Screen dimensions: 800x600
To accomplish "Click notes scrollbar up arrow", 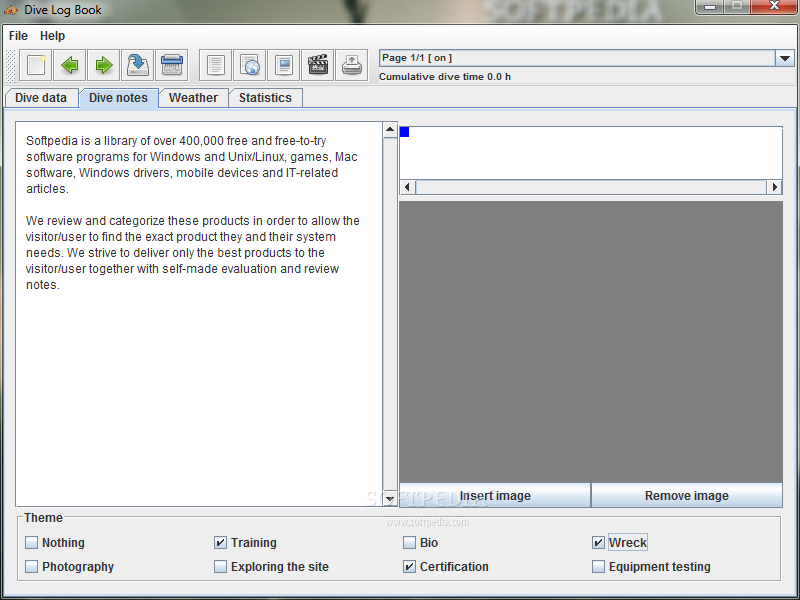I will pyautogui.click(x=390, y=130).
